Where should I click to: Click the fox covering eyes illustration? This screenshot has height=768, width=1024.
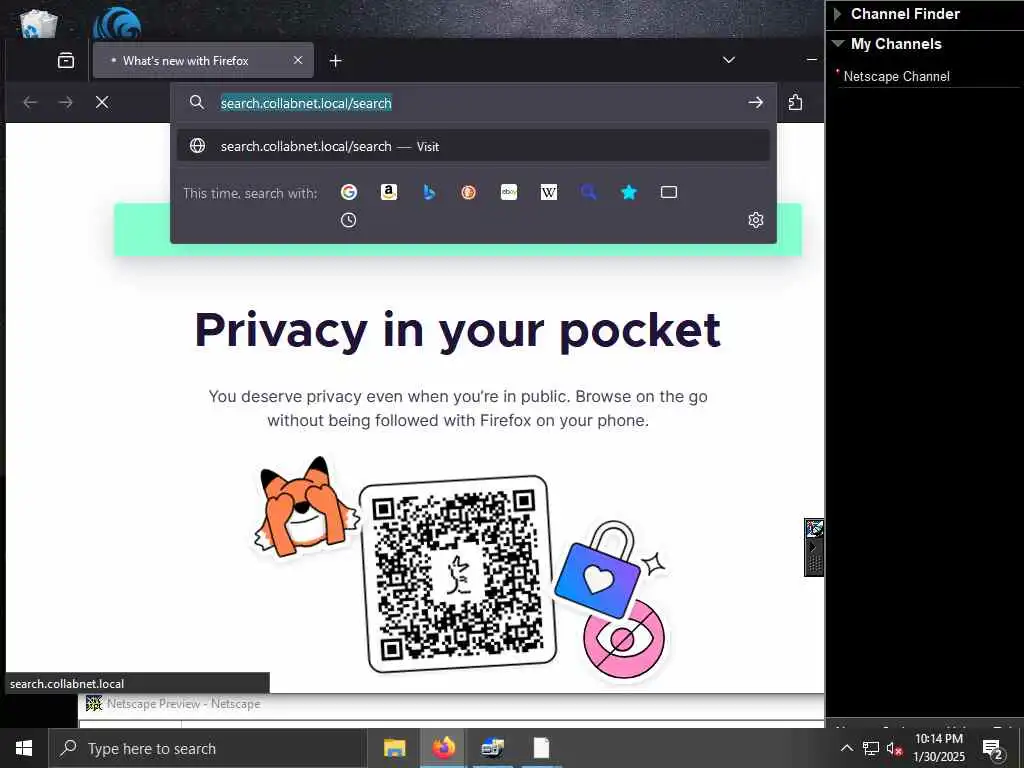(306, 506)
